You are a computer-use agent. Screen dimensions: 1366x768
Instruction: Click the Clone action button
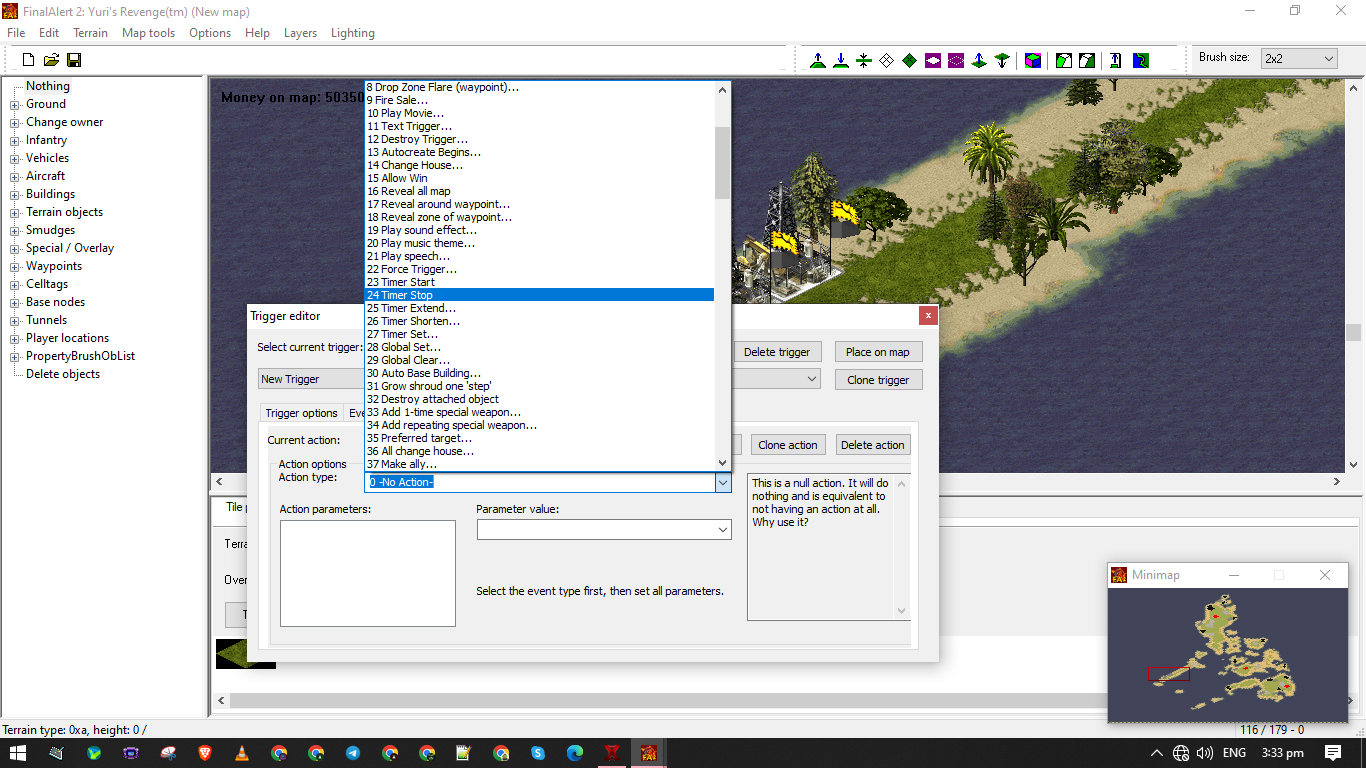click(788, 445)
